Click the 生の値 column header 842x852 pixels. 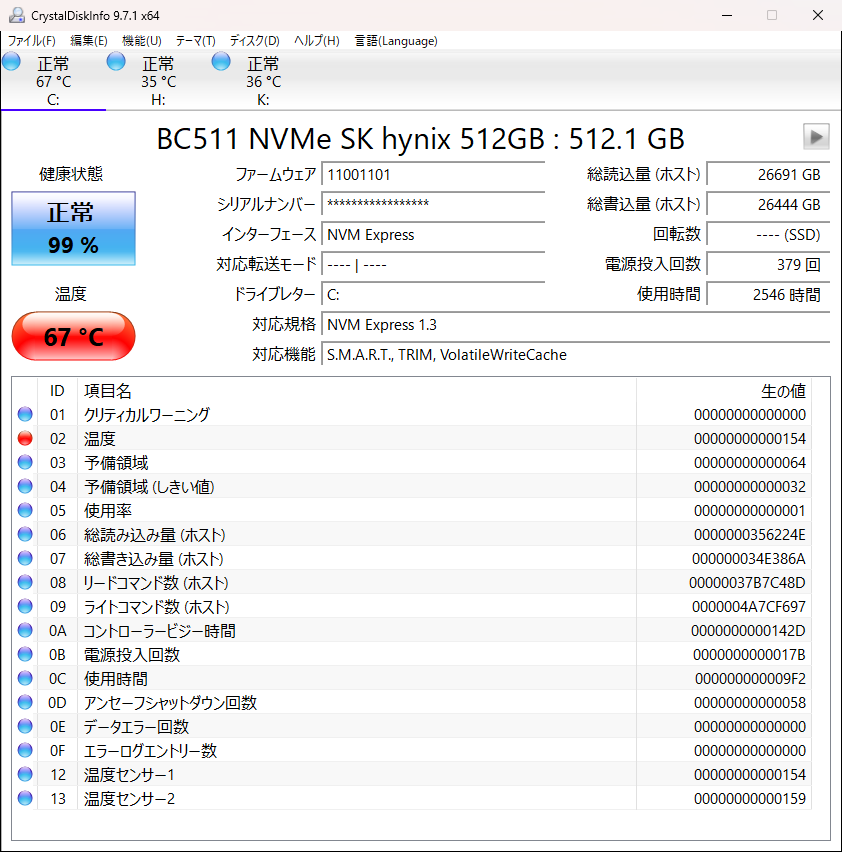(x=782, y=391)
